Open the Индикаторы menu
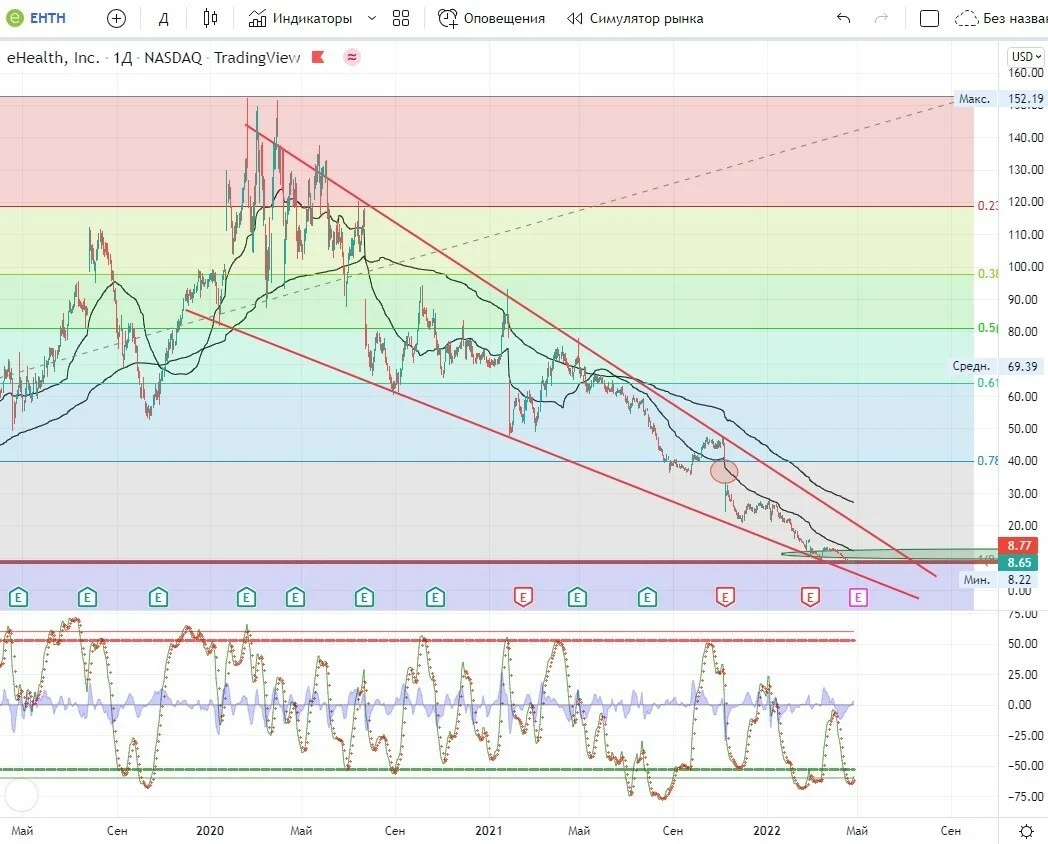Viewport: 1048px width, 844px height. 300,19
